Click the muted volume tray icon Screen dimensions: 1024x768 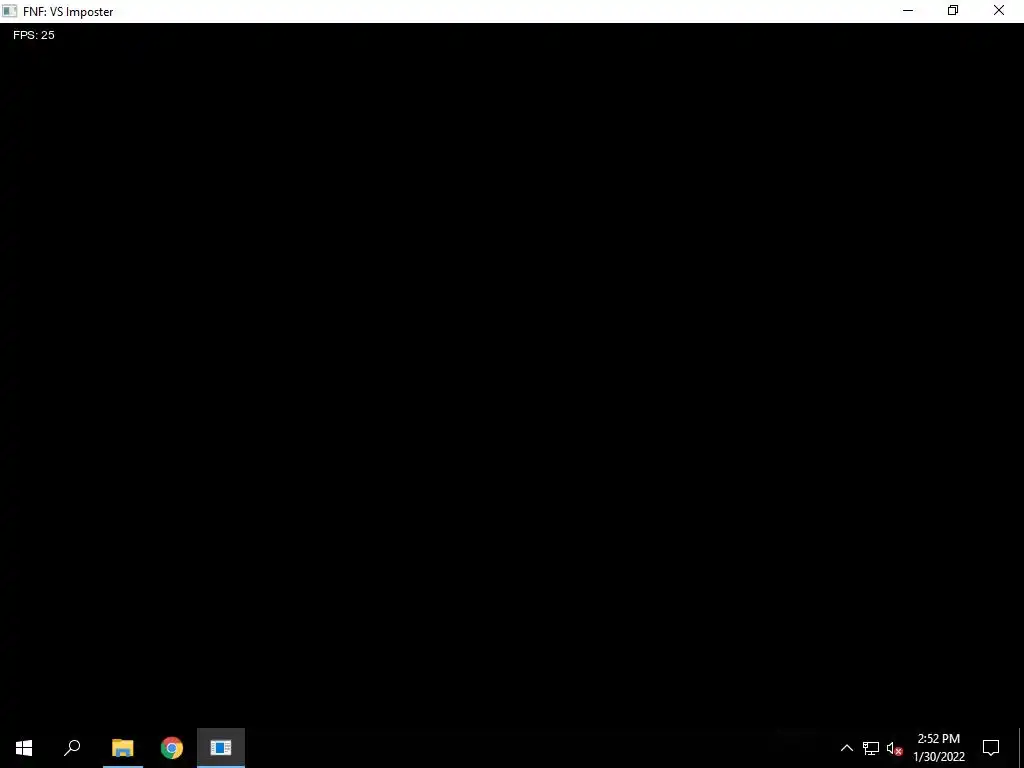coord(894,748)
